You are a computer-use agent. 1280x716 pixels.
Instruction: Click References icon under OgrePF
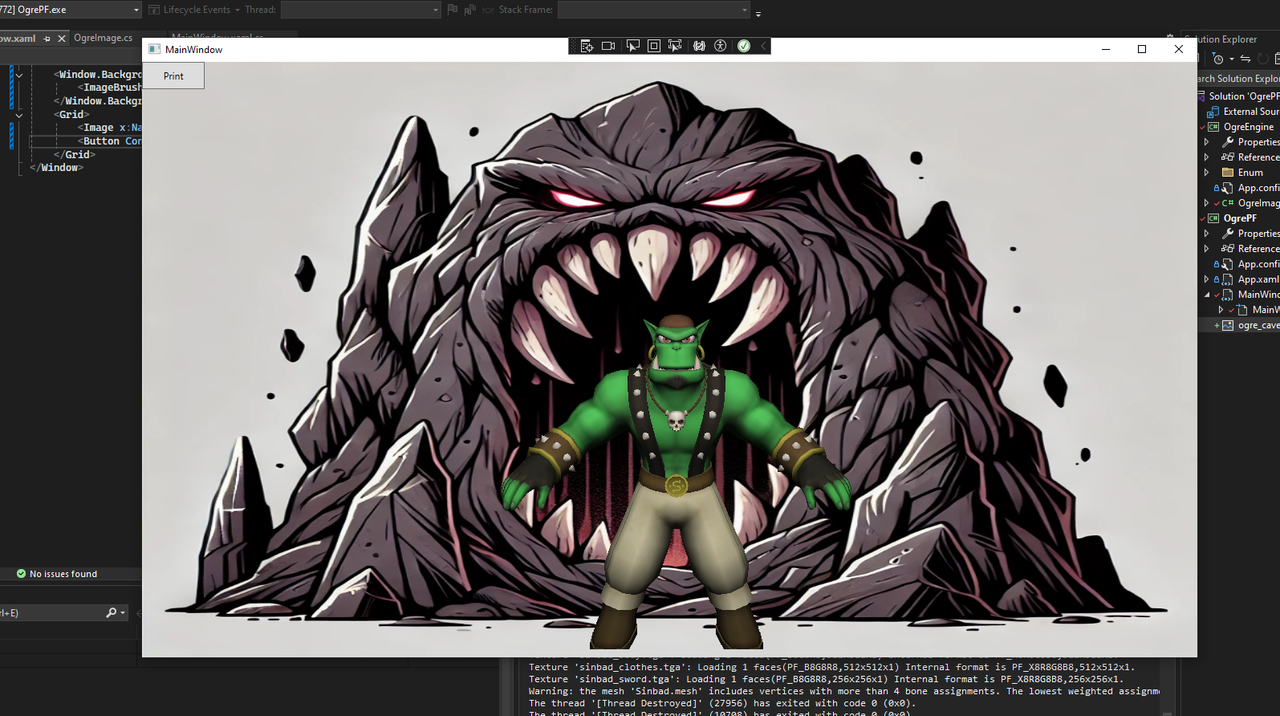[1227, 248]
